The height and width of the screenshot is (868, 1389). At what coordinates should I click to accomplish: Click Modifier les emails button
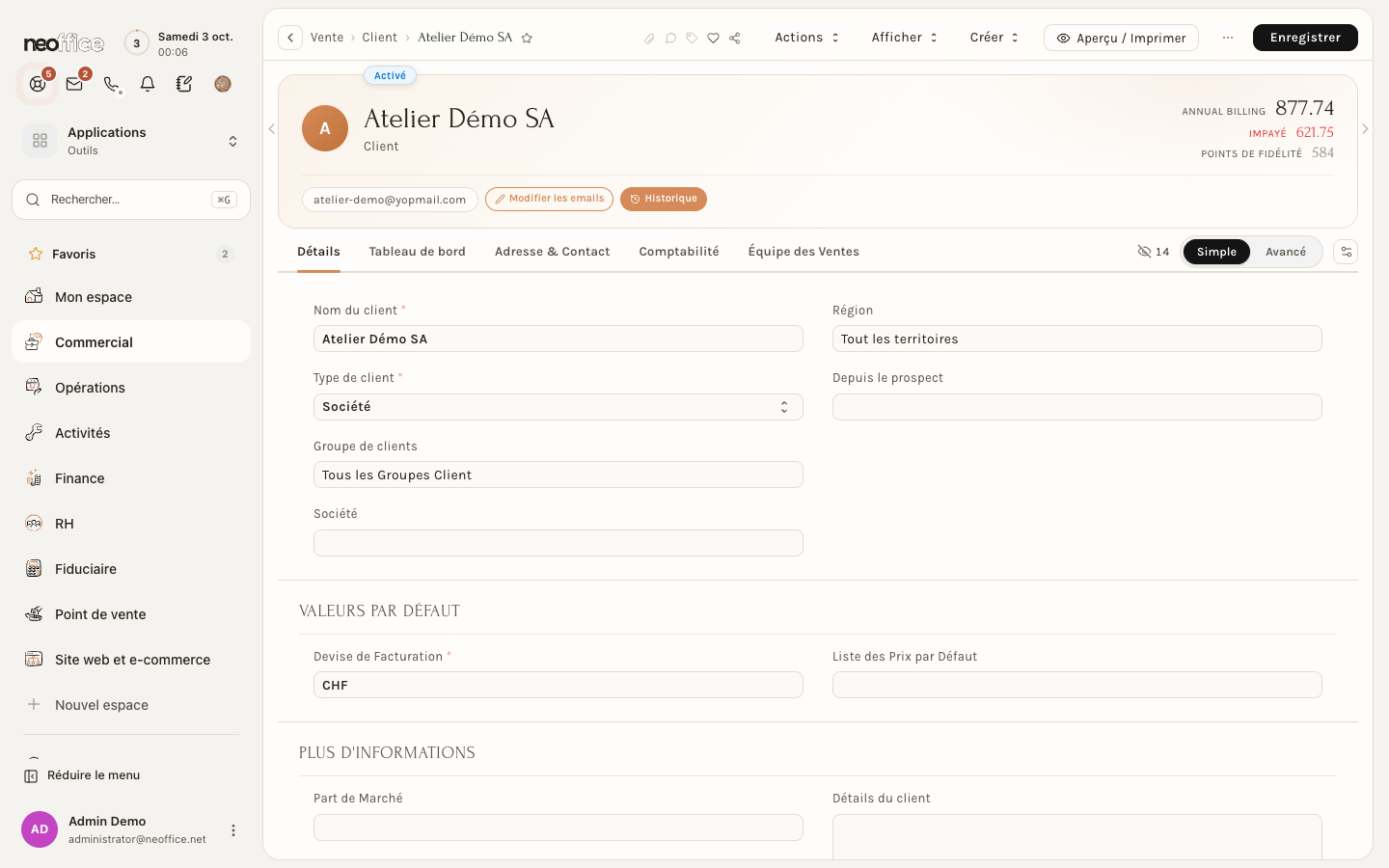[x=549, y=199]
